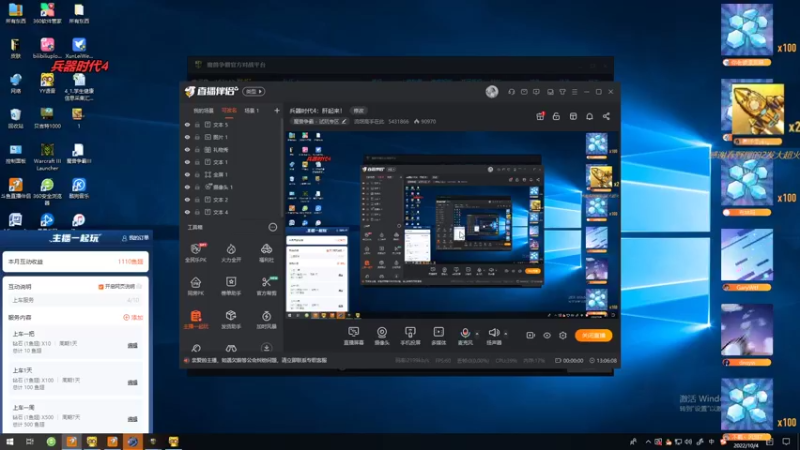Toggle visibility of 全屏 1 source
The height and width of the screenshot is (450, 800).
(187, 174)
